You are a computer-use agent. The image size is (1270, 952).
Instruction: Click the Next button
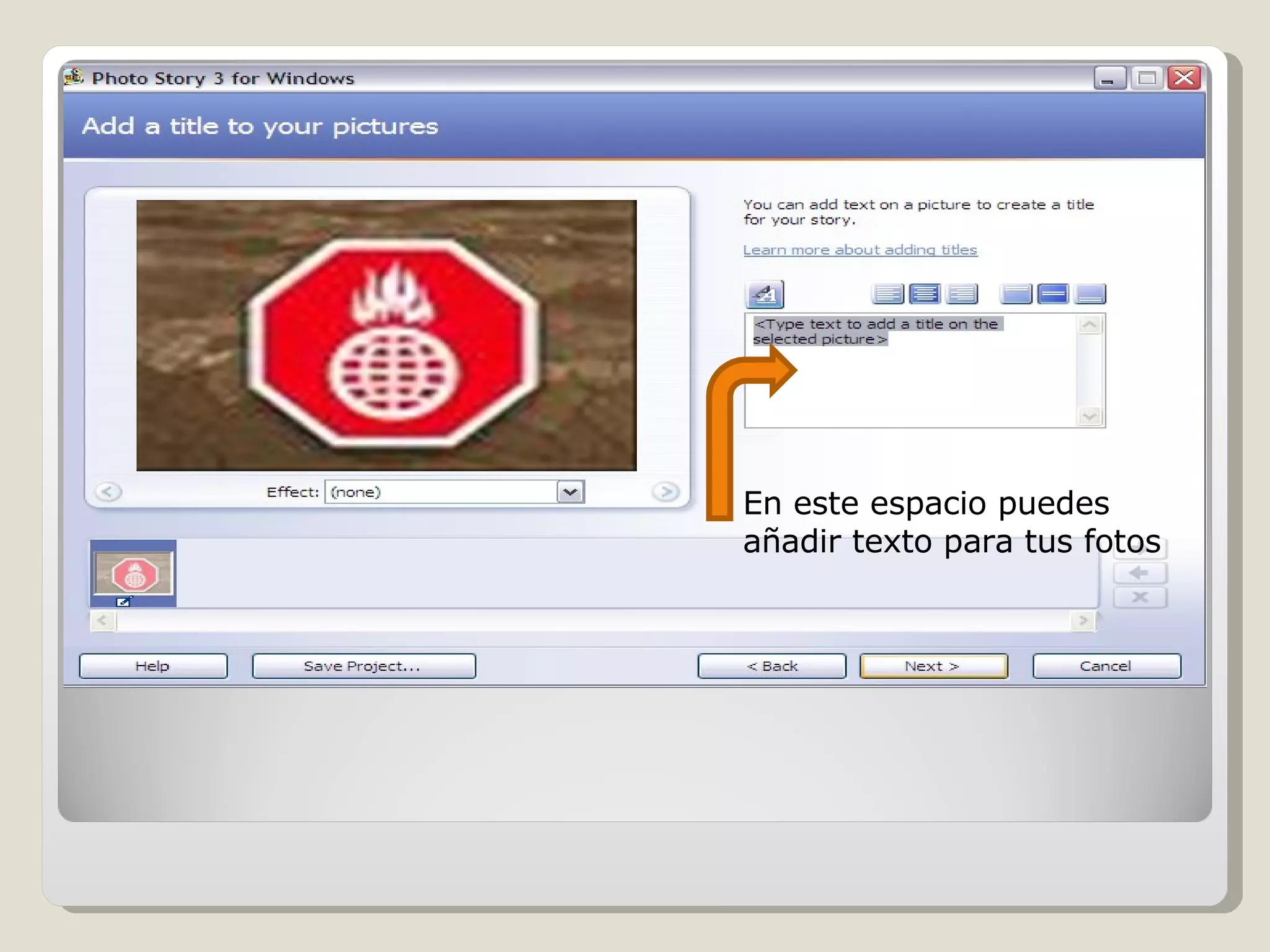click(933, 666)
